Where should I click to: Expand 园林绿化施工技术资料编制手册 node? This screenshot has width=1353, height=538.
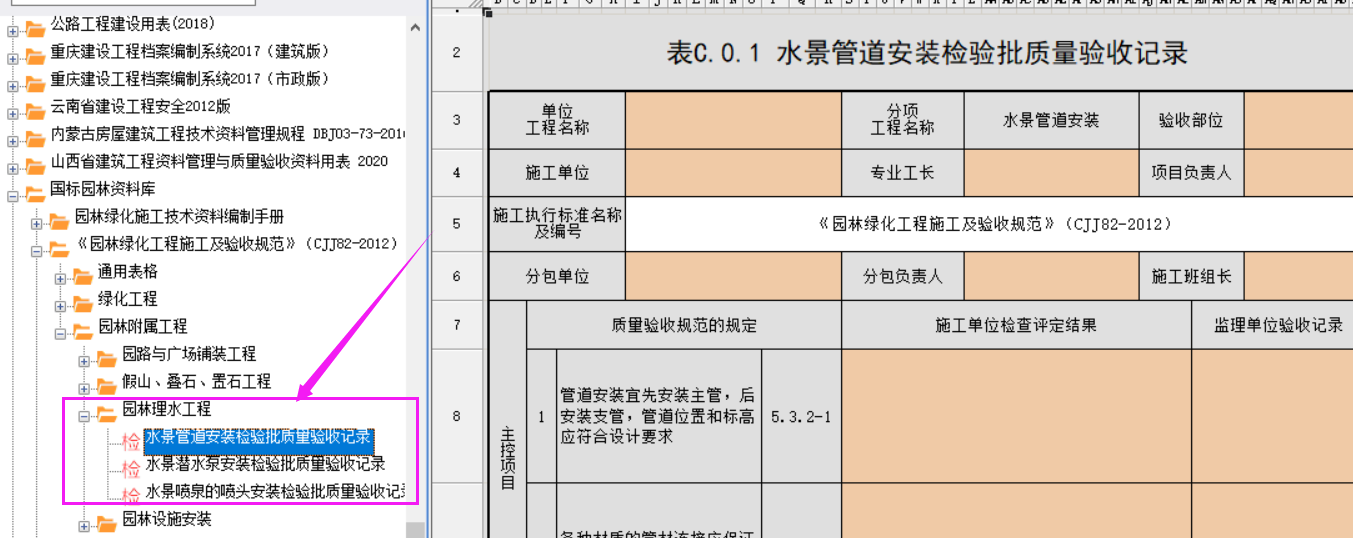37,223
